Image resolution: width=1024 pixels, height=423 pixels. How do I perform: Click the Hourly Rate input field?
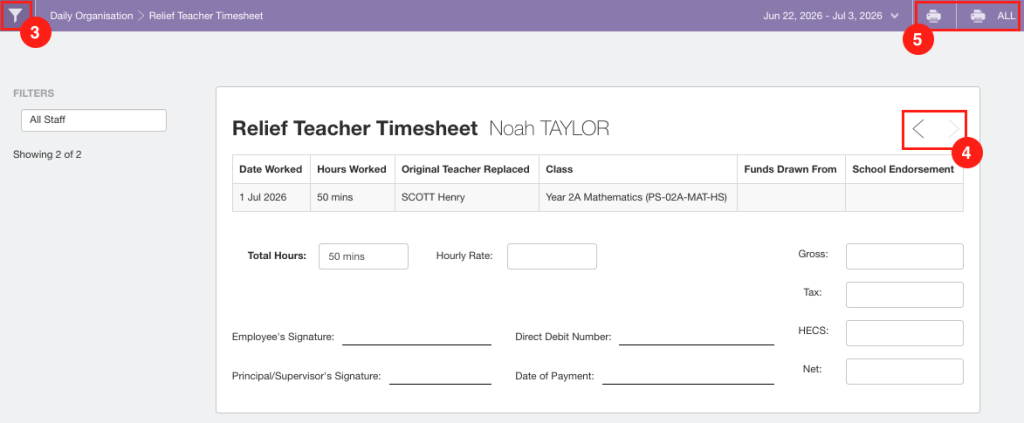coord(552,256)
